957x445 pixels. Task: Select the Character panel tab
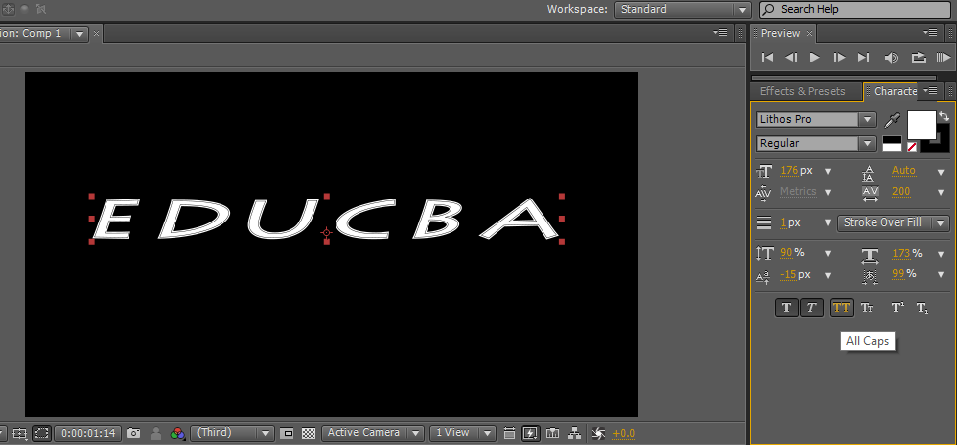coord(895,91)
